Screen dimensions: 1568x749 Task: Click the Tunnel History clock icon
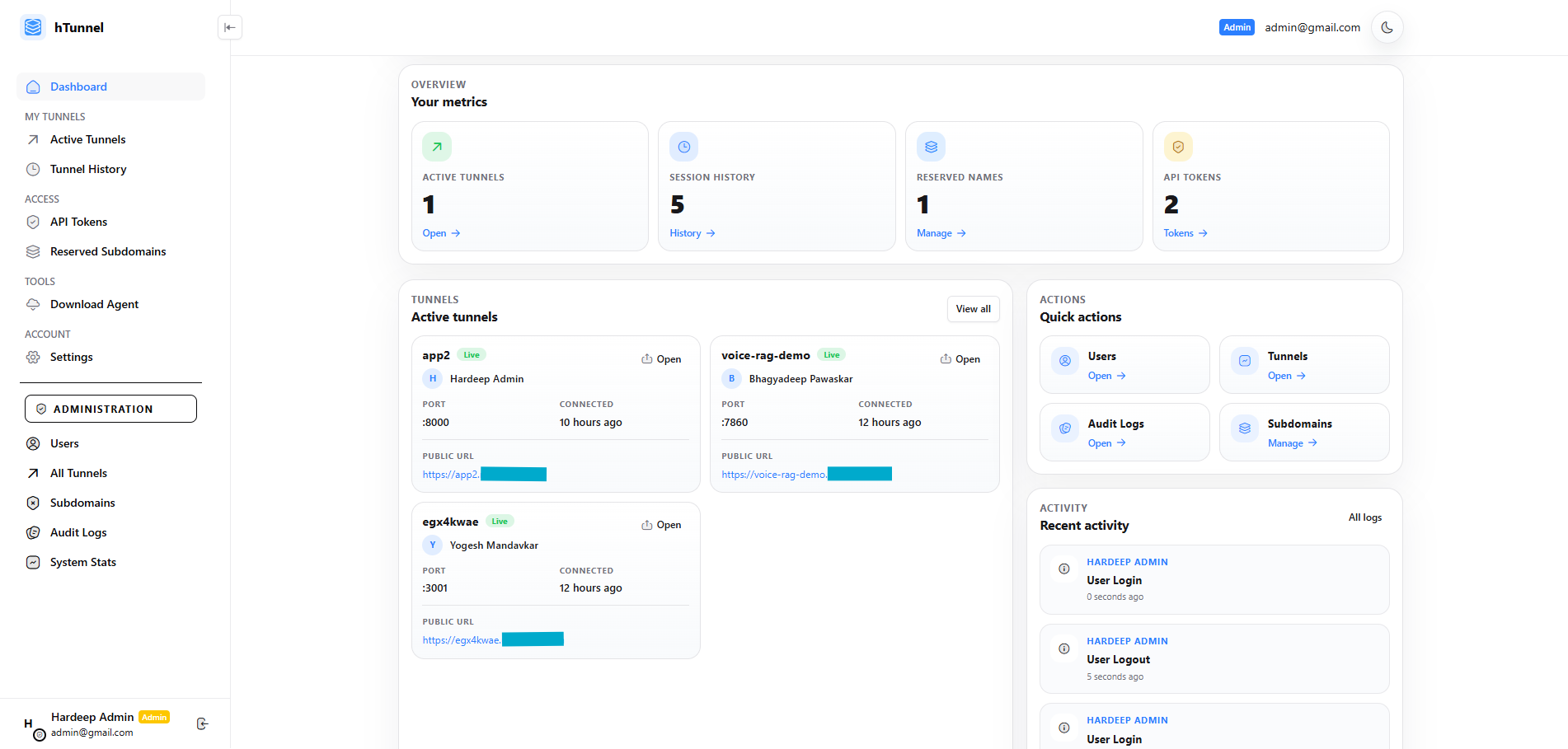[x=32, y=169]
